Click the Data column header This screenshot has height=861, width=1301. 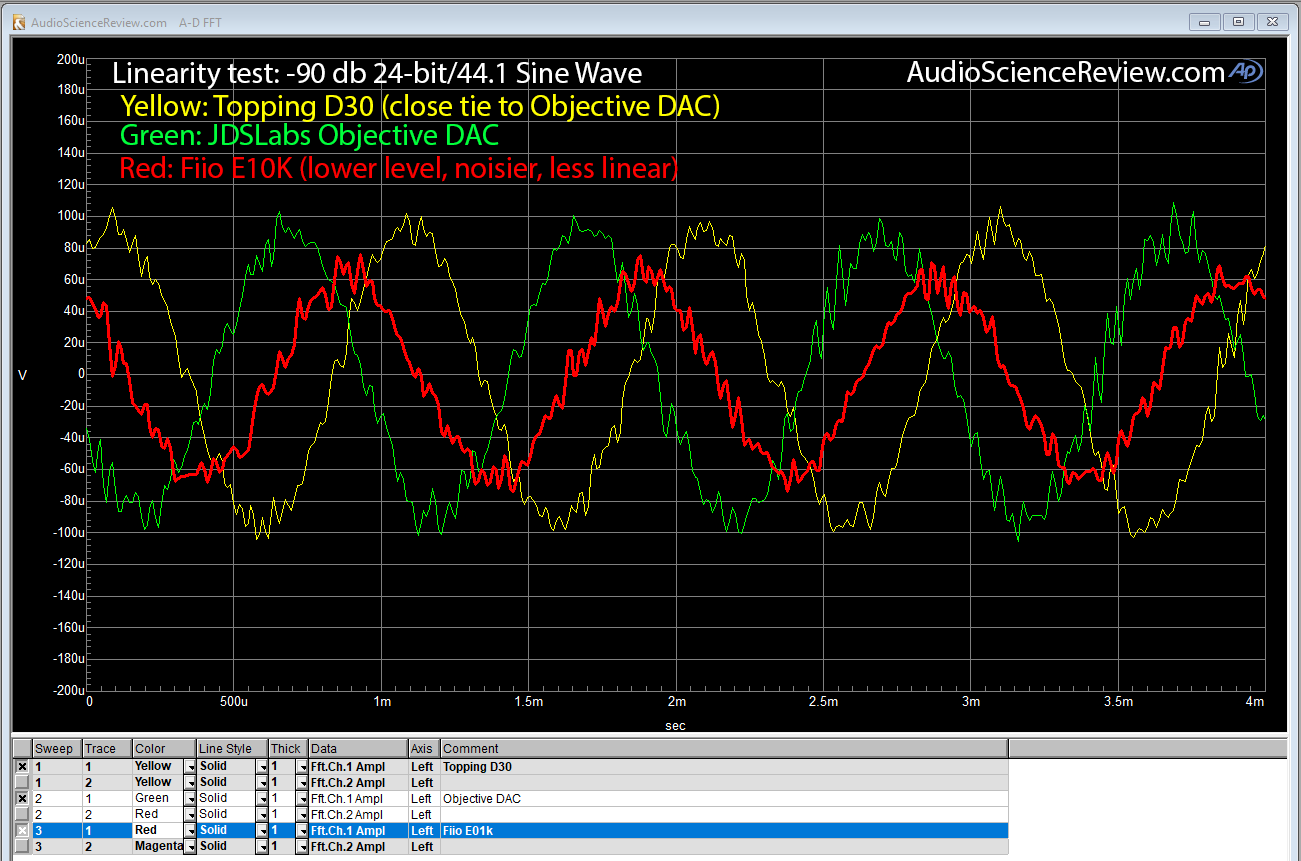(x=358, y=748)
